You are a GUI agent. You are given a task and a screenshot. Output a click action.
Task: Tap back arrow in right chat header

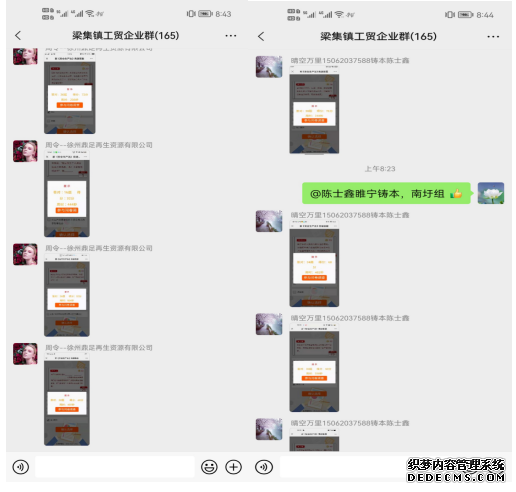click(x=261, y=36)
